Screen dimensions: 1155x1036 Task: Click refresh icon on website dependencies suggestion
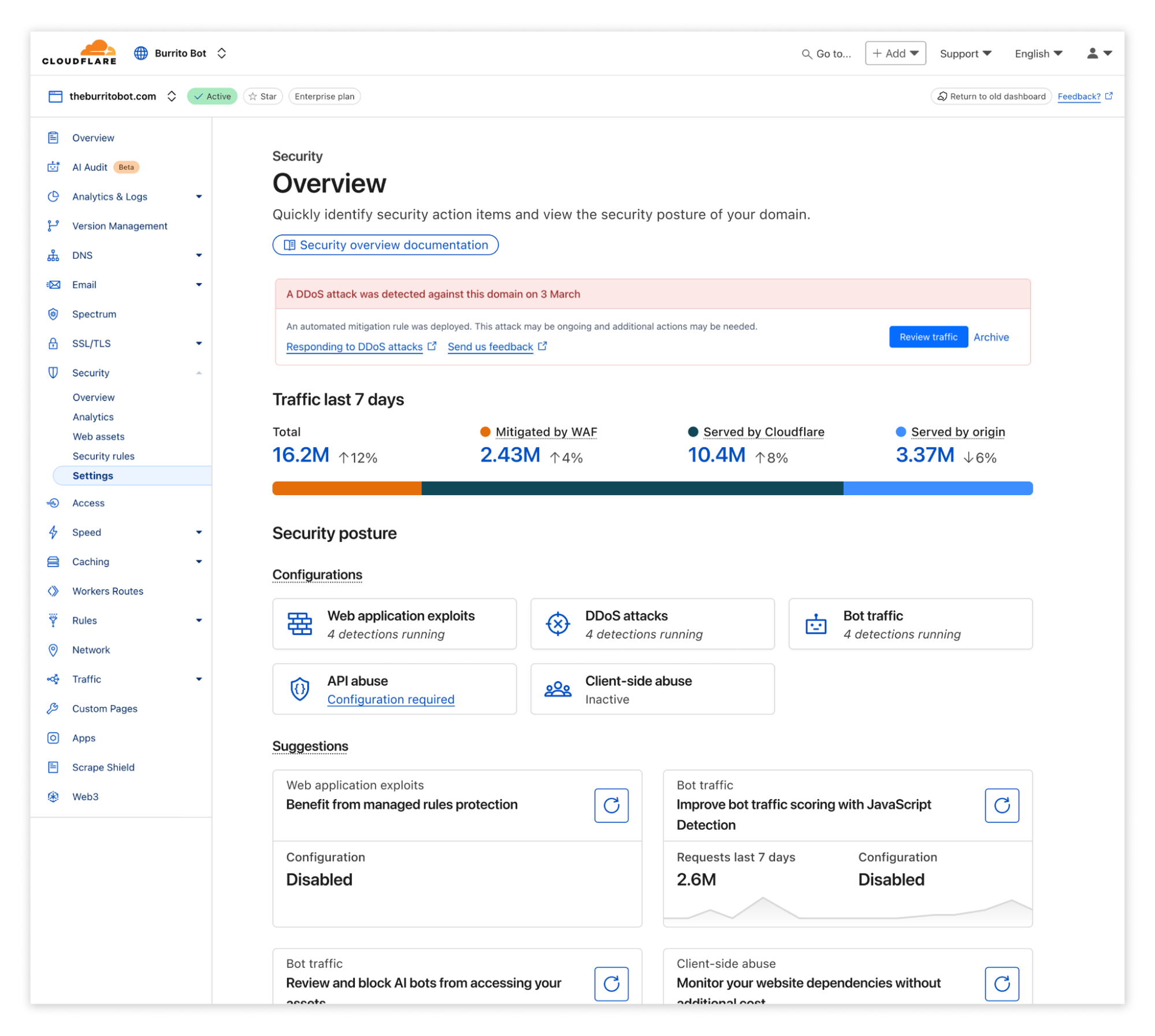point(1003,985)
